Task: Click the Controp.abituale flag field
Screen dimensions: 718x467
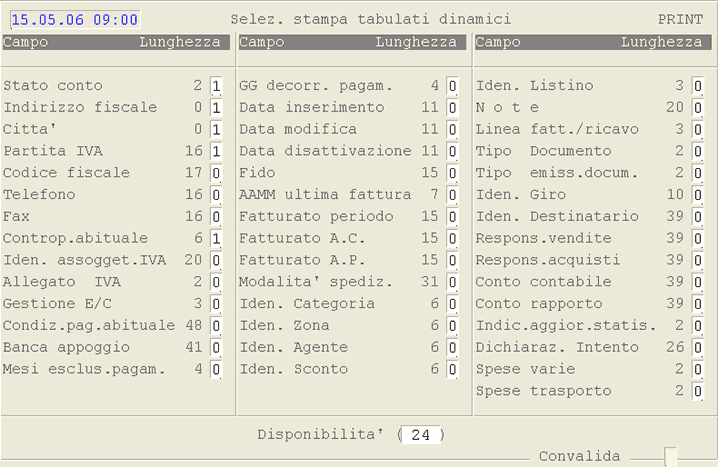Action: (216, 239)
